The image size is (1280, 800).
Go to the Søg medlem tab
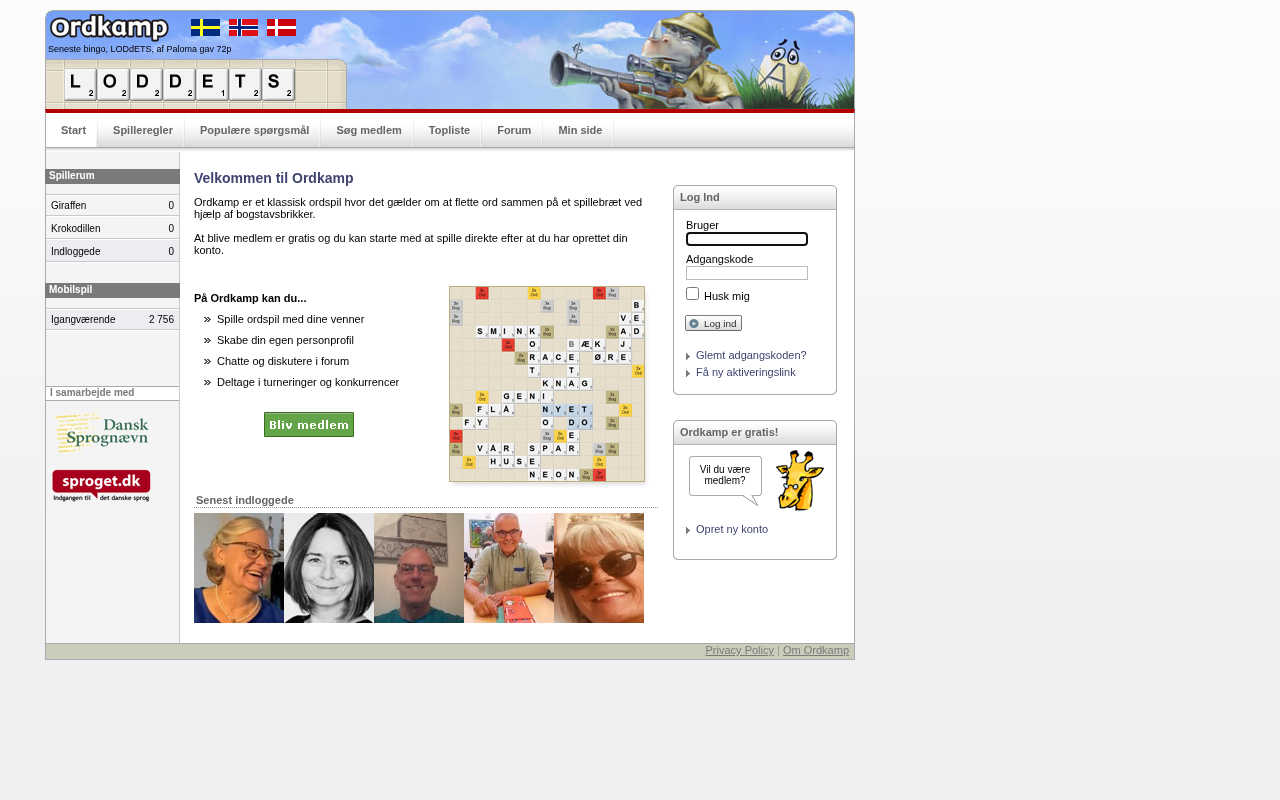pyautogui.click(x=369, y=131)
